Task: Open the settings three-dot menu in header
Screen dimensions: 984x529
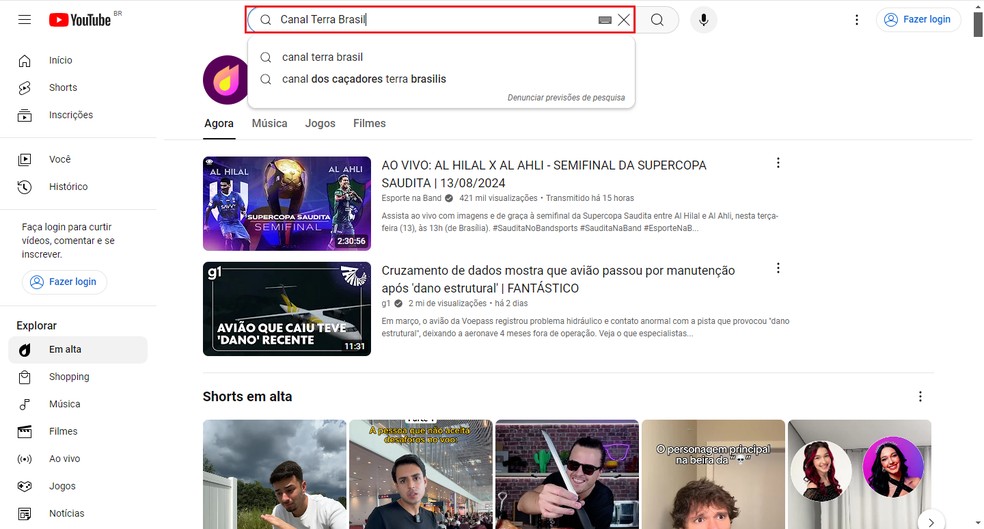Action: [857, 19]
